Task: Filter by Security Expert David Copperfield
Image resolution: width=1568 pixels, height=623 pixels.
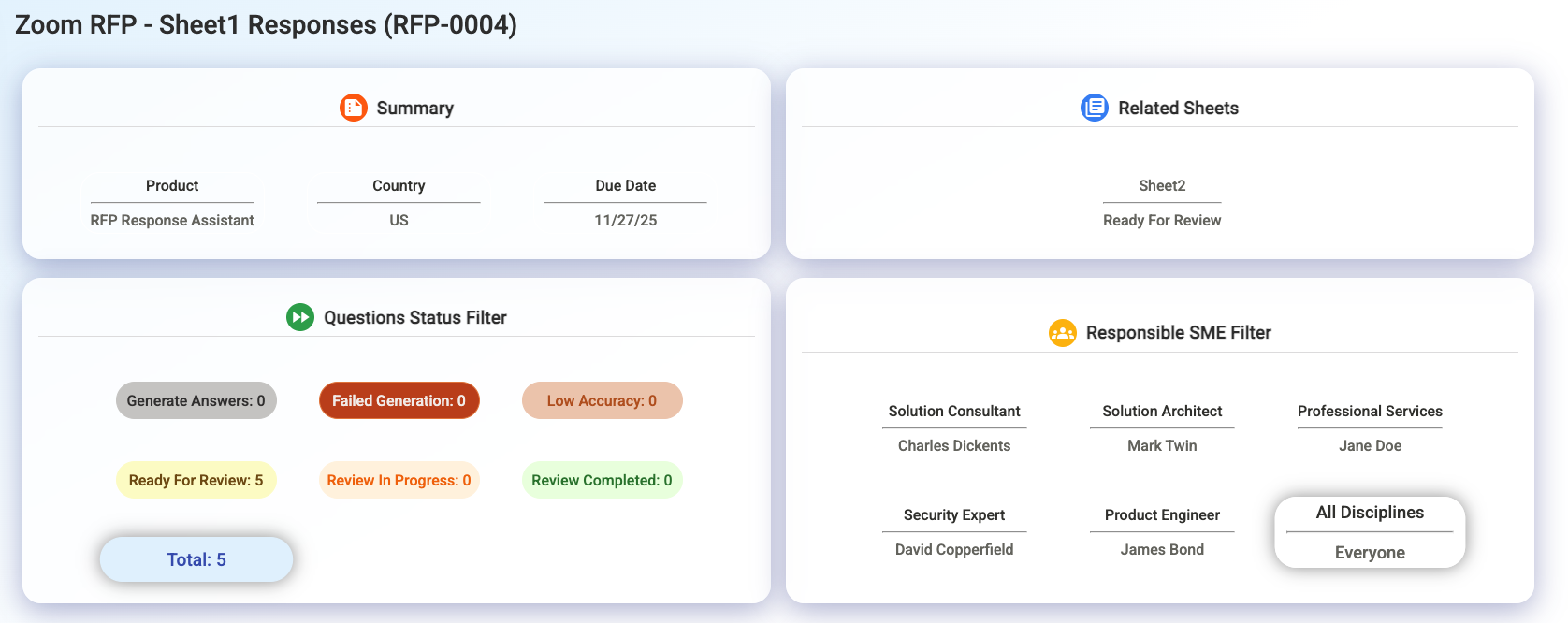Action: point(954,532)
